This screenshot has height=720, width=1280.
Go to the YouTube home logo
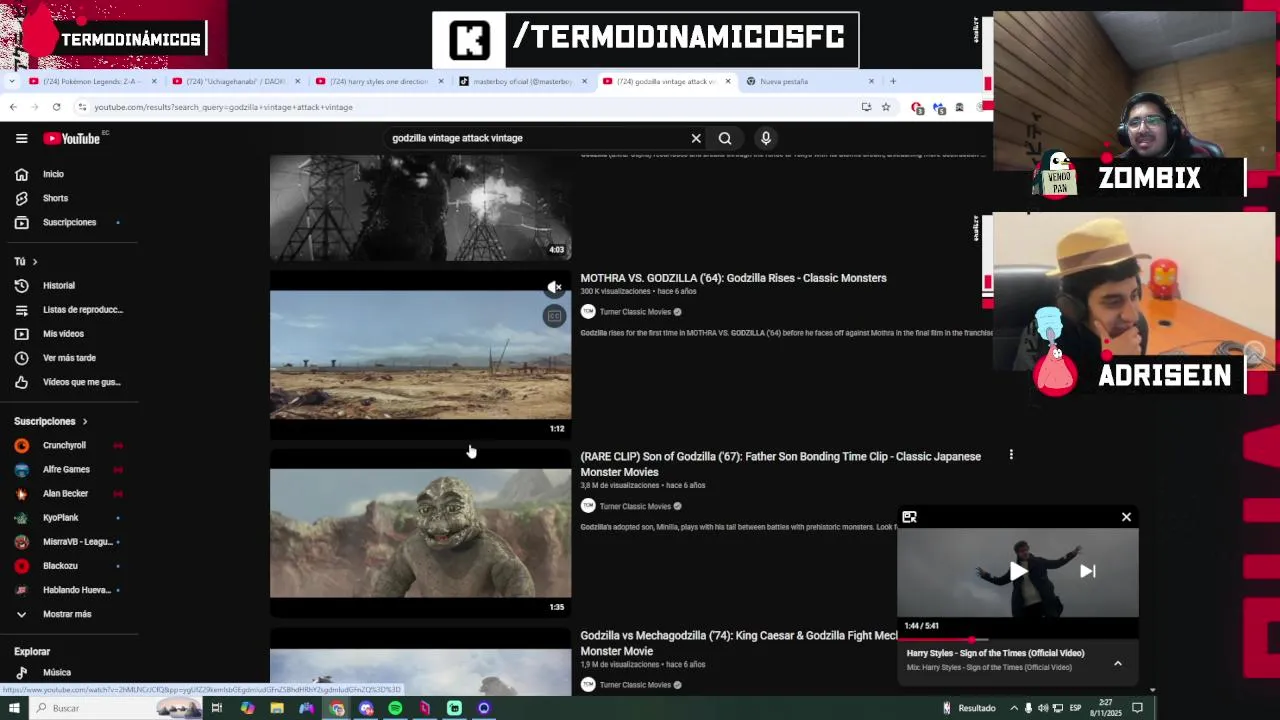tap(72, 138)
